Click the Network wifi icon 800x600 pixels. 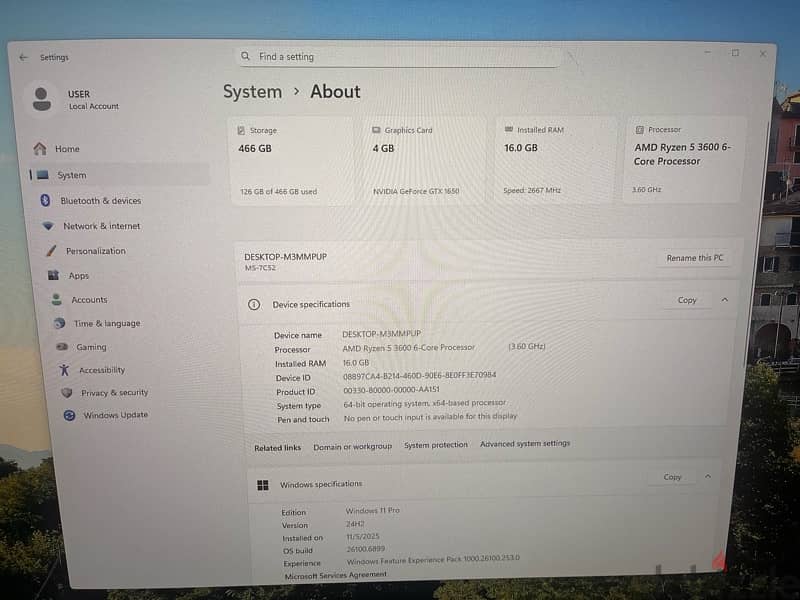pos(48,226)
